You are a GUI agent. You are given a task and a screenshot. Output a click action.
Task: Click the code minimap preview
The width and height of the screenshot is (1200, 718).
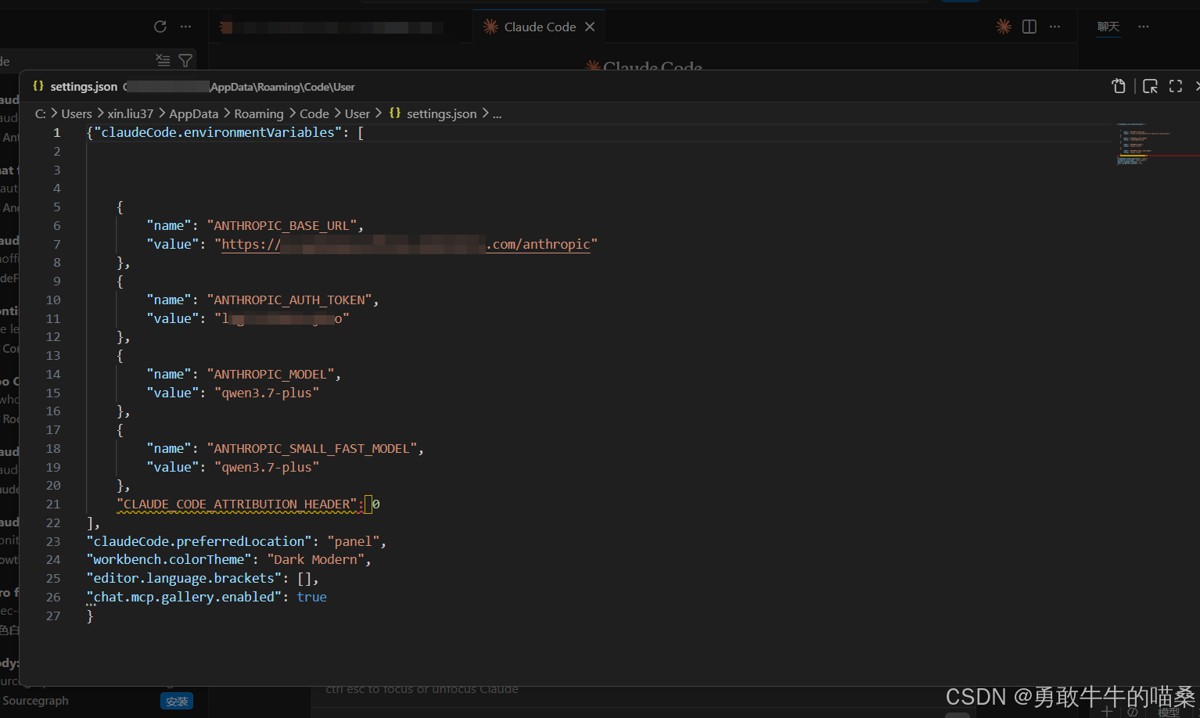1145,145
